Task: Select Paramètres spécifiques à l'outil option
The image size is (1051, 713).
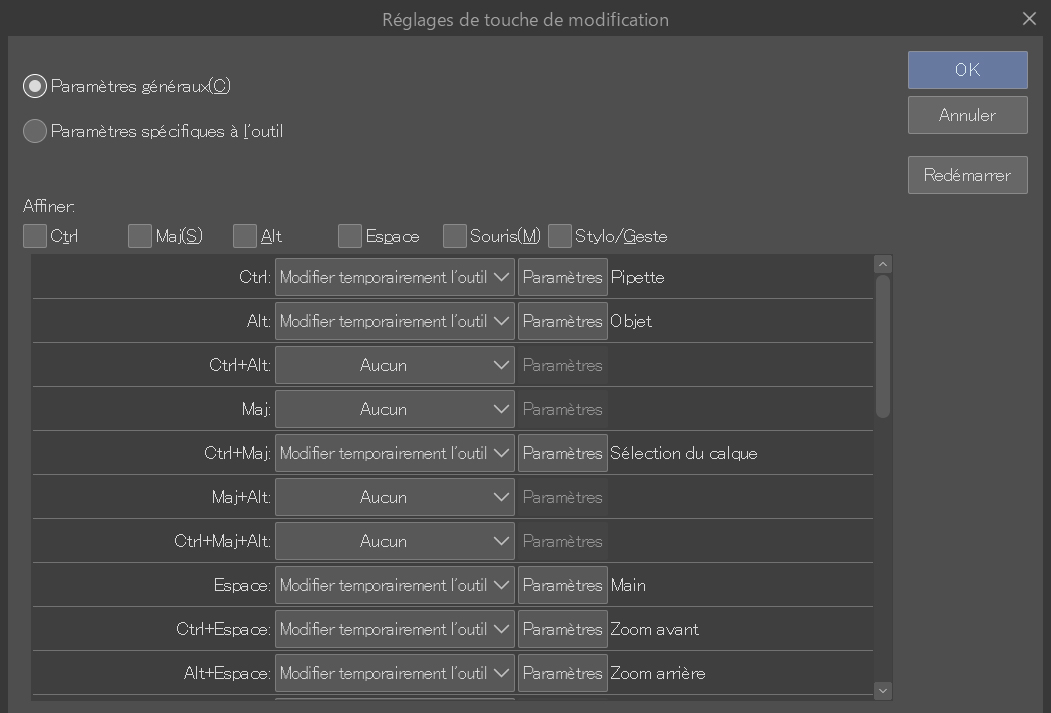Action: pyautogui.click(x=35, y=131)
